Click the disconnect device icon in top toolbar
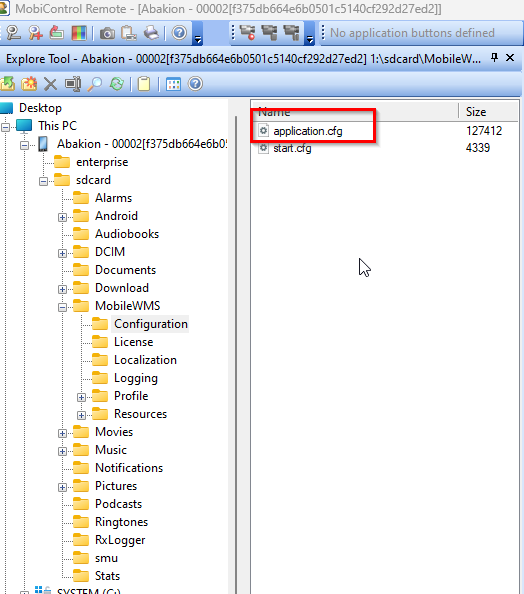 pyautogui.click(x=57, y=33)
